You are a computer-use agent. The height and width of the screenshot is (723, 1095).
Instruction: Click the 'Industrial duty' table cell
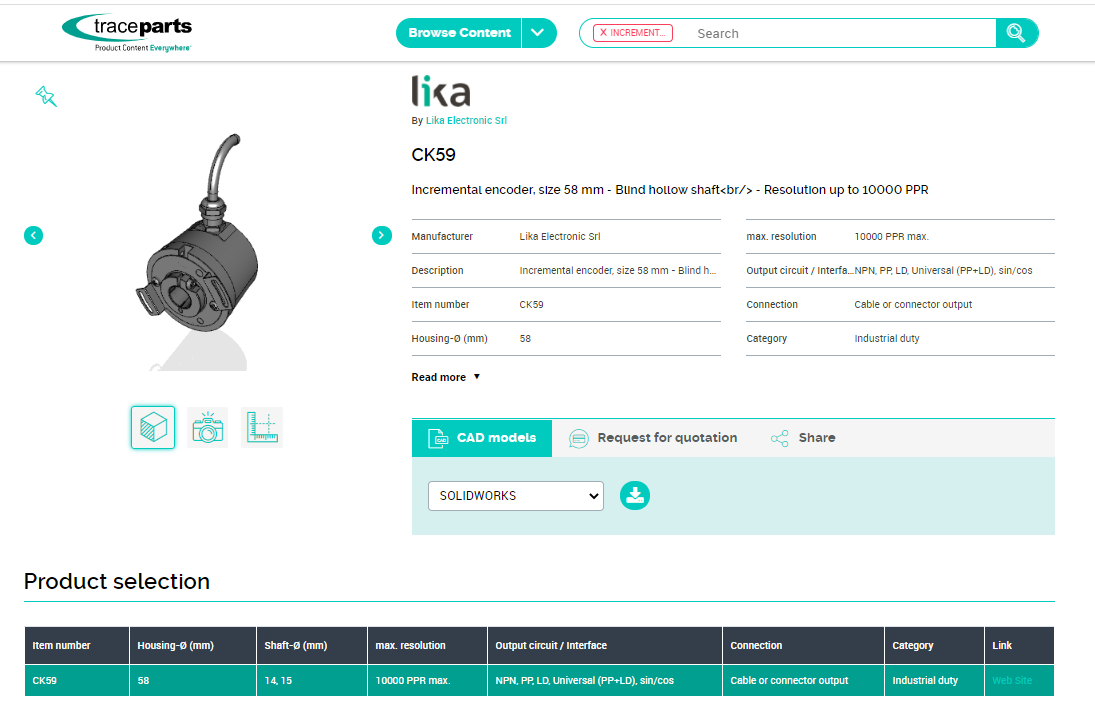(934, 680)
